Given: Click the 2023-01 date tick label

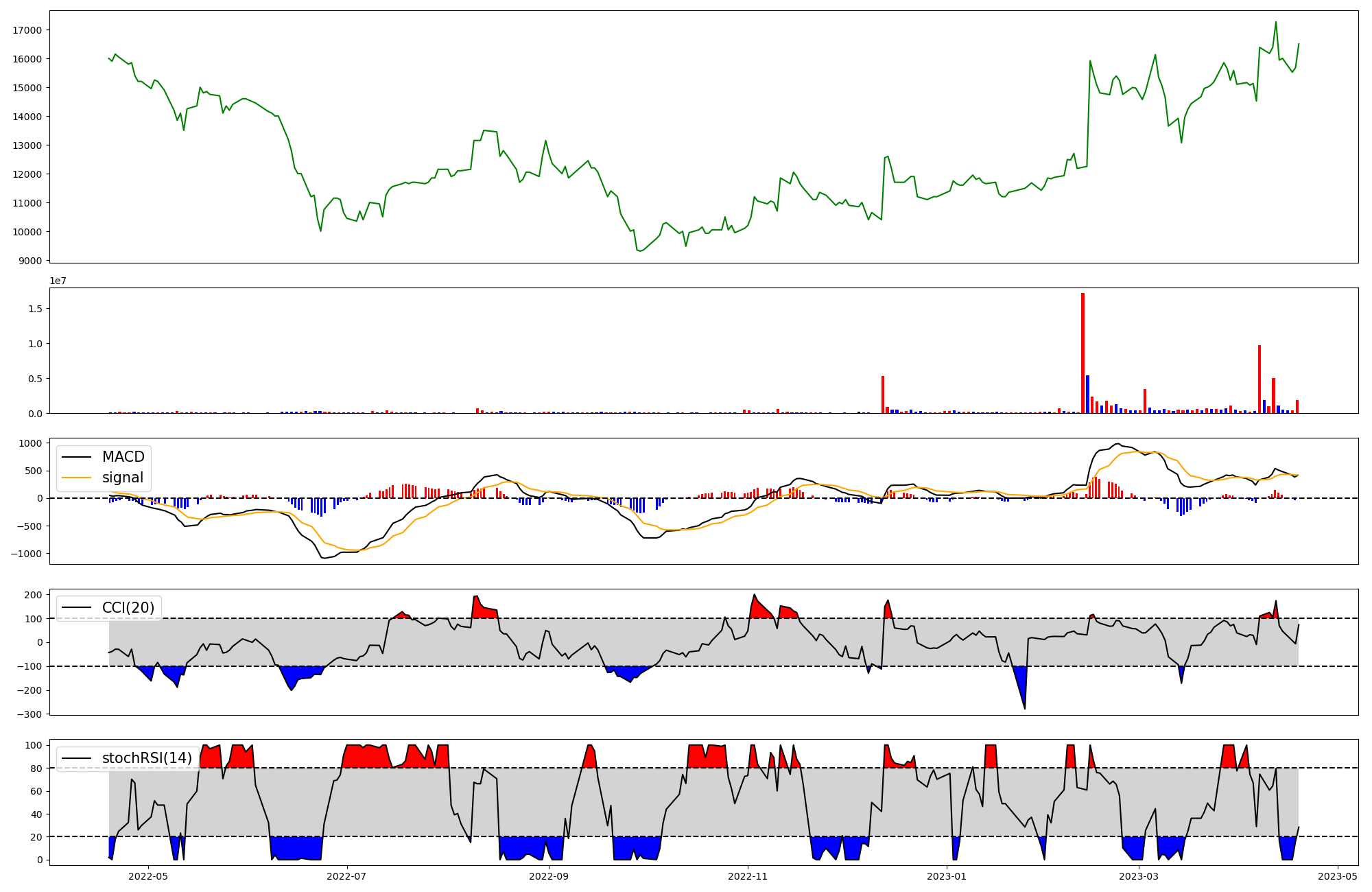Looking at the screenshot, I should (947, 876).
